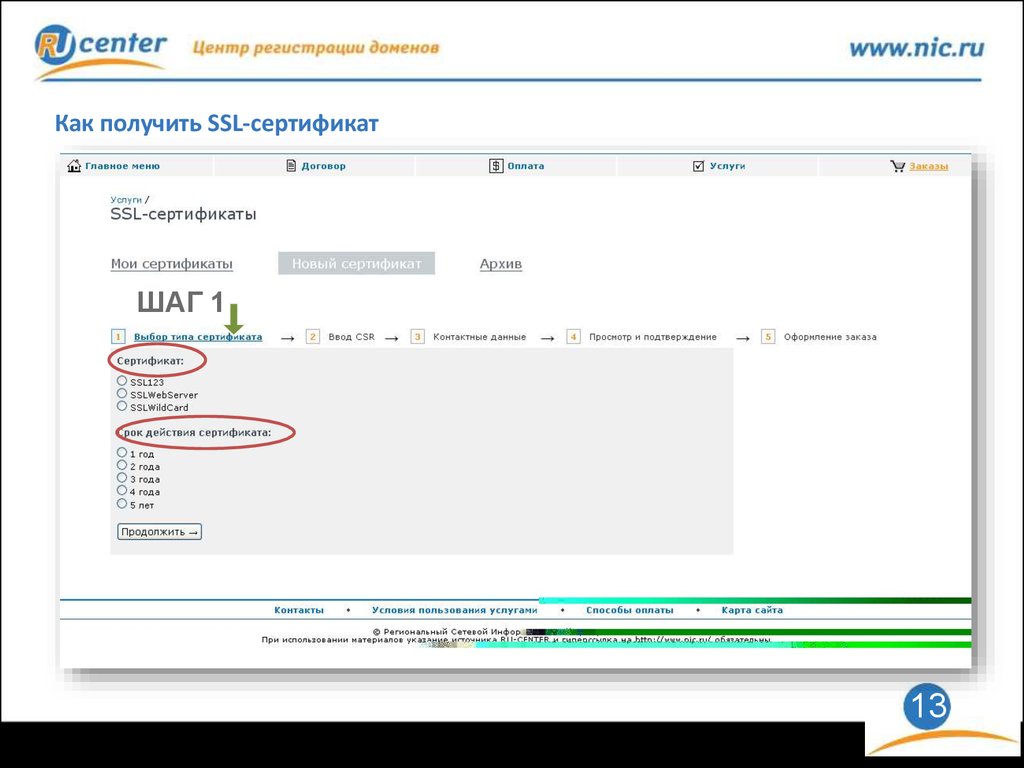Select the SSL123 certificate option

(x=122, y=381)
